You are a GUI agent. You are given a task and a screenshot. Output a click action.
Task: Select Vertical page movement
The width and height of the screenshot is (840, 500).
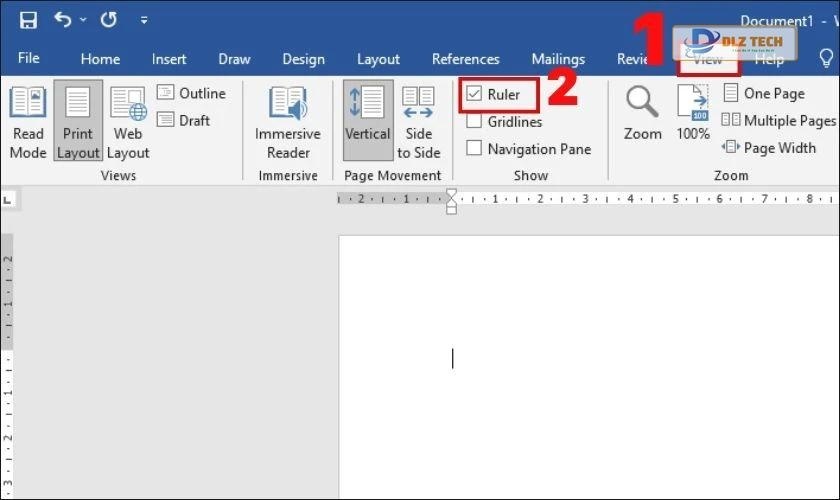point(368,121)
